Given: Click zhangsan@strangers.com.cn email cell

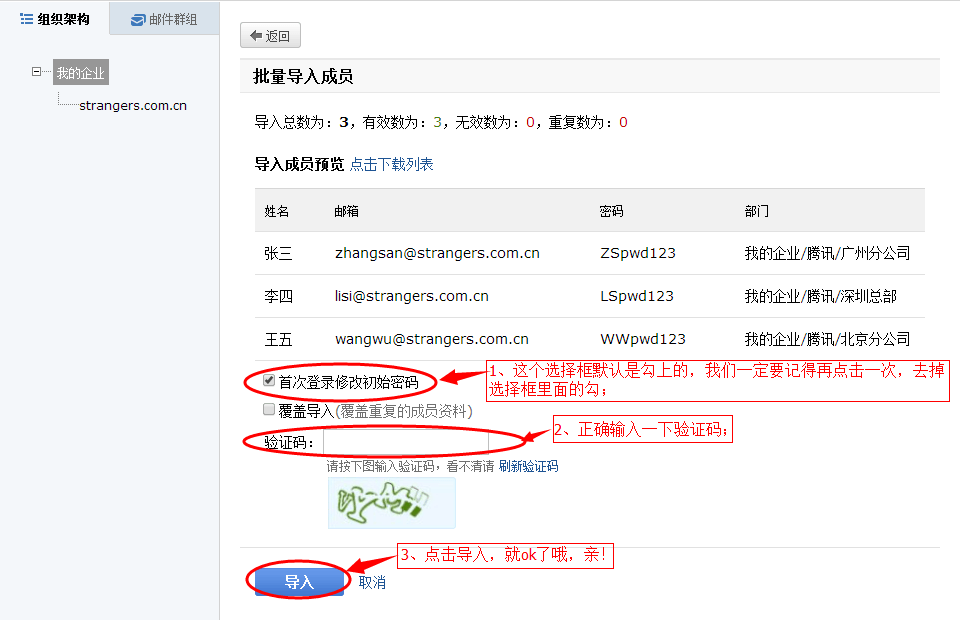Looking at the screenshot, I should [x=437, y=253].
